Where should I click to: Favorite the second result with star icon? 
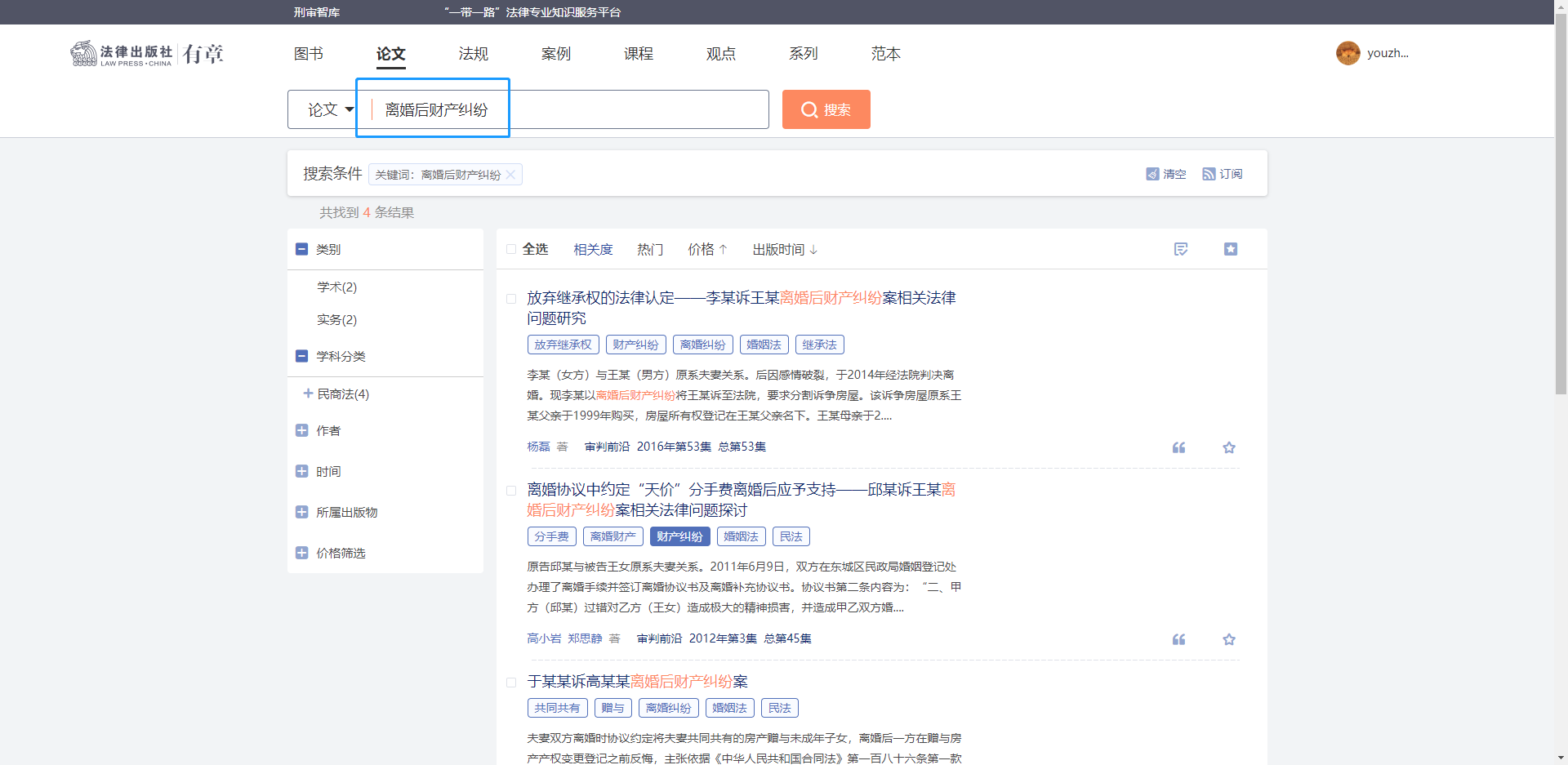pos(1228,639)
